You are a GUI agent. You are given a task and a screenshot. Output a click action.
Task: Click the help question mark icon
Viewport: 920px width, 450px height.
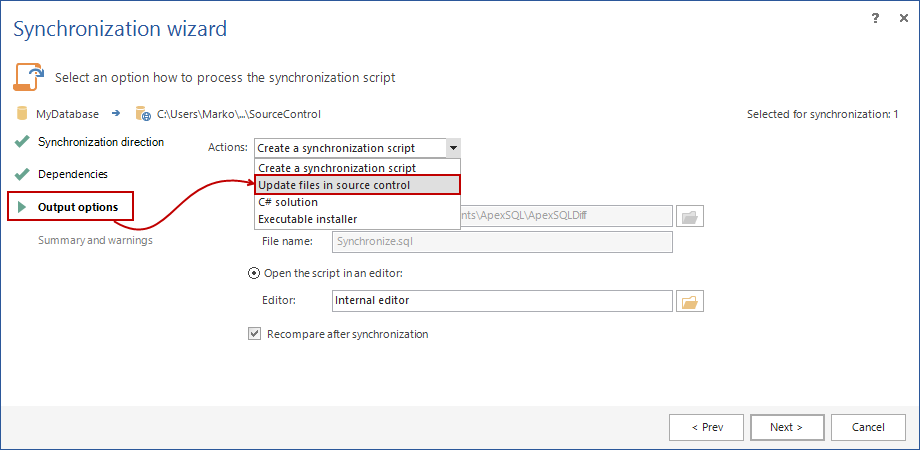coord(876,18)
